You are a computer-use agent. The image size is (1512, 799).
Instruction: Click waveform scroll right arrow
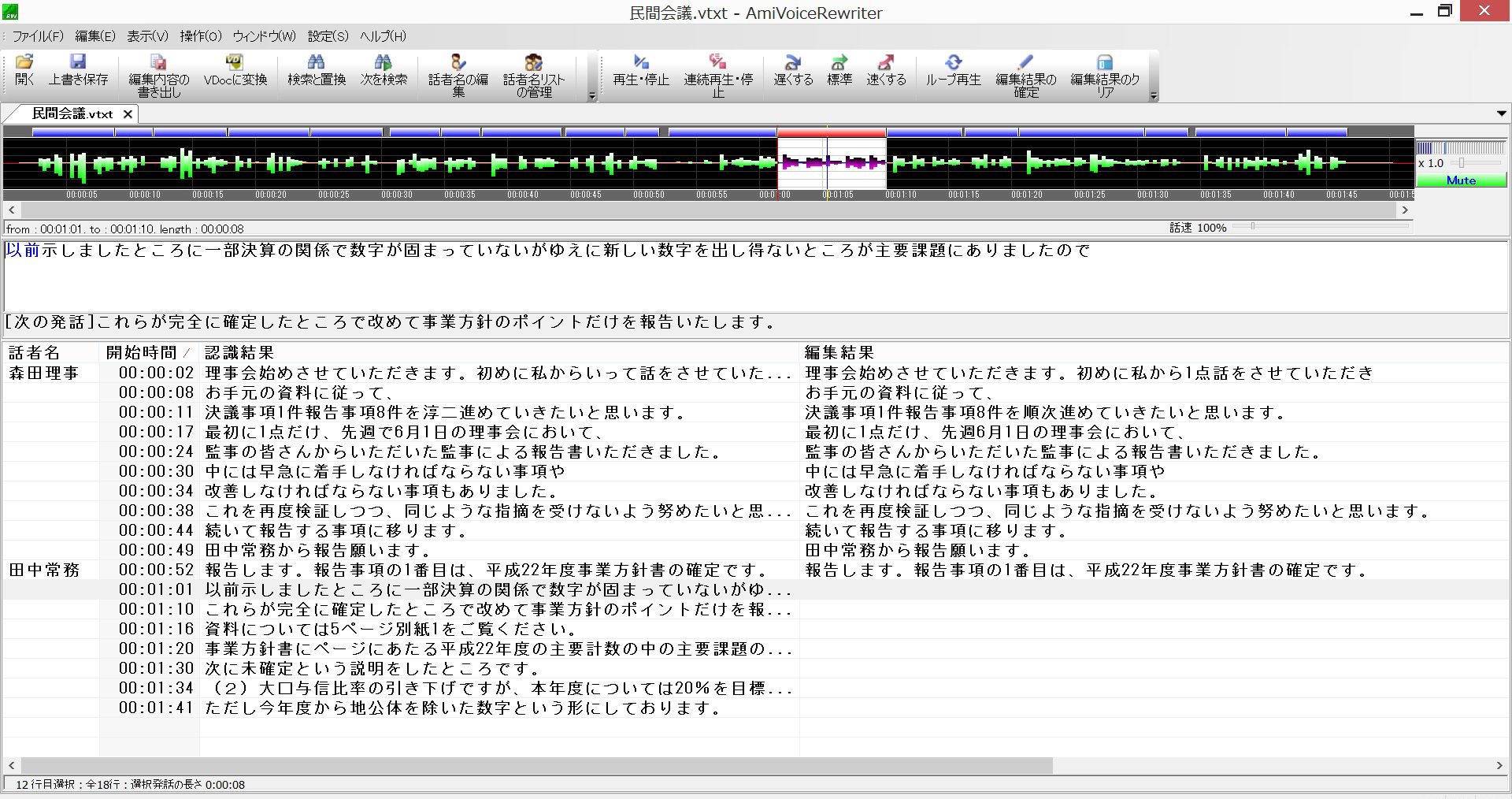pos(1404,210)
